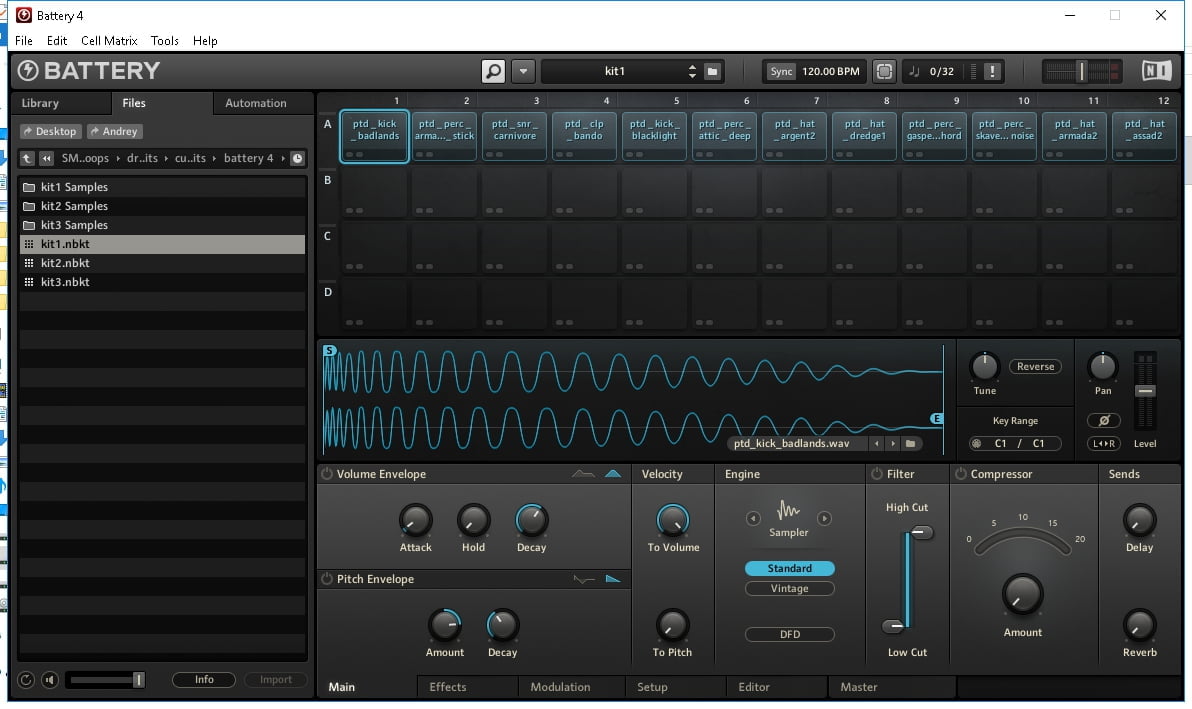Screen dimensions: 1192x709
Task: Open recent locations clock icon
Action: pos(297,158)
